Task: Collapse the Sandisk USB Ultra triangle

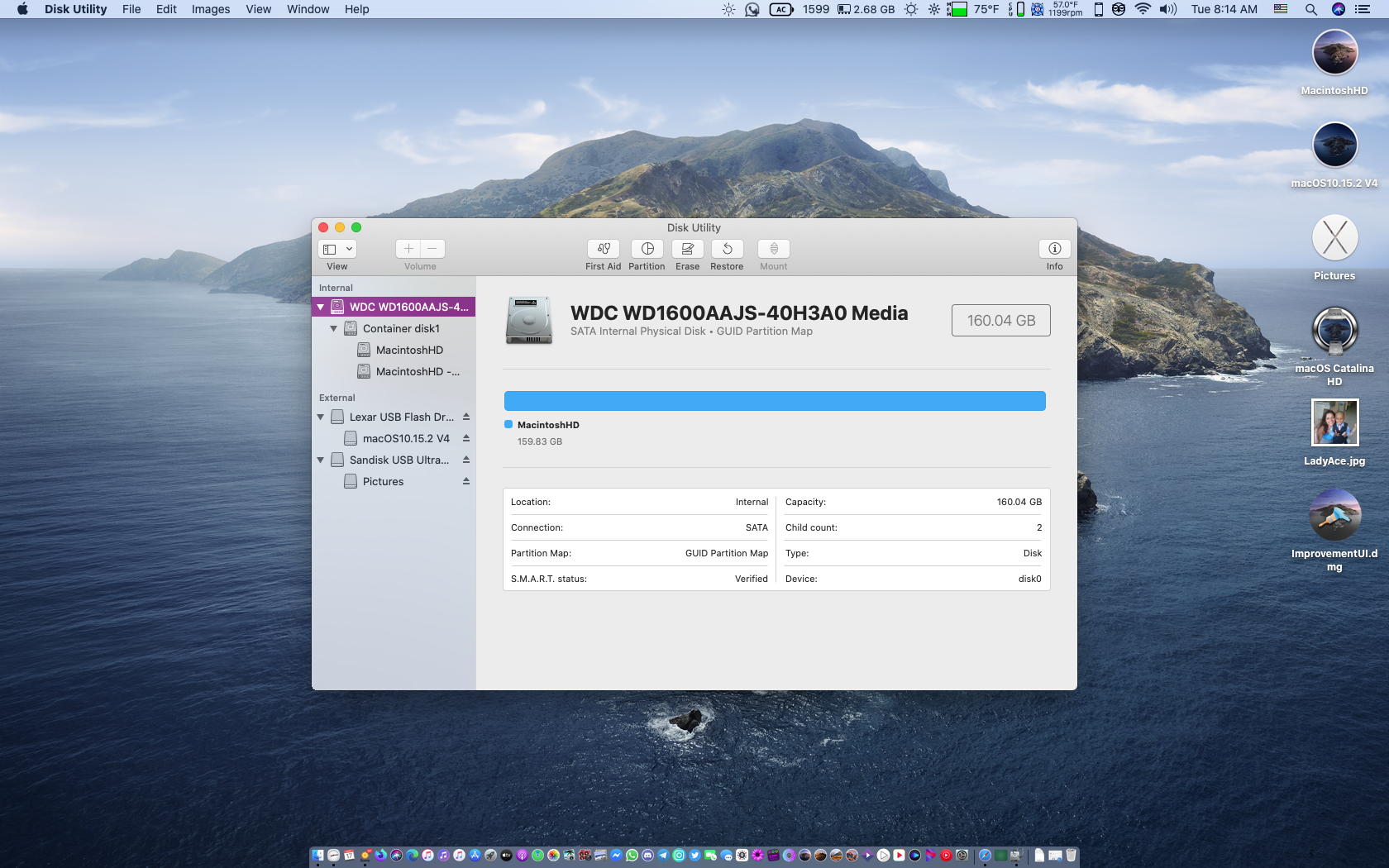Action: [321, 460]
